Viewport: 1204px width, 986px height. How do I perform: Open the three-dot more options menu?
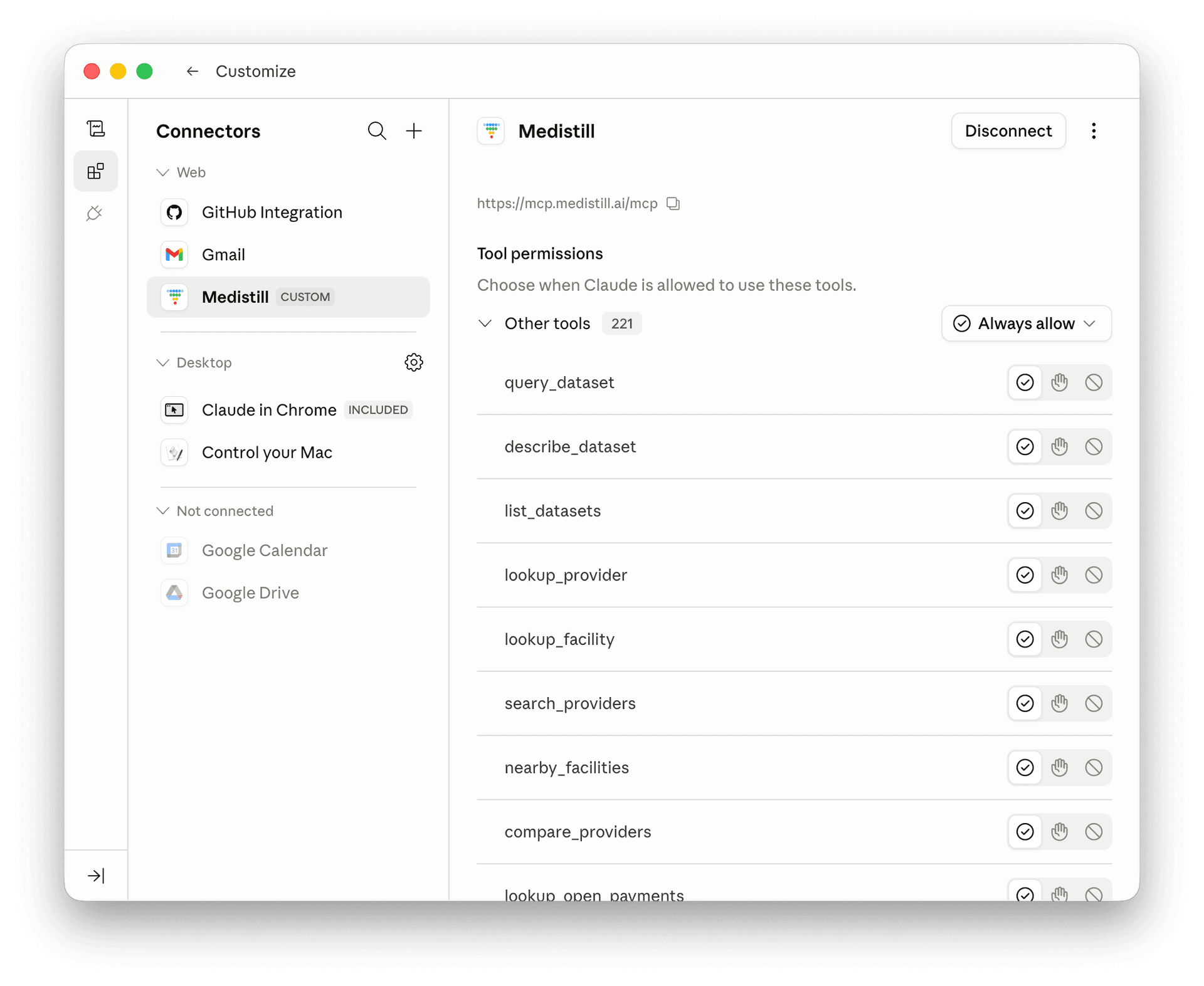(1094, 131)
